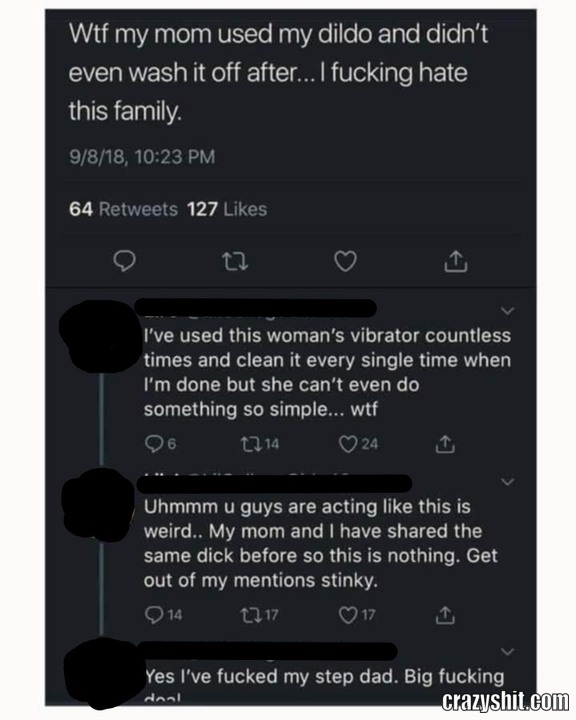Like the main tweet
Screen dimensions: 576x720
pos(345,261)
